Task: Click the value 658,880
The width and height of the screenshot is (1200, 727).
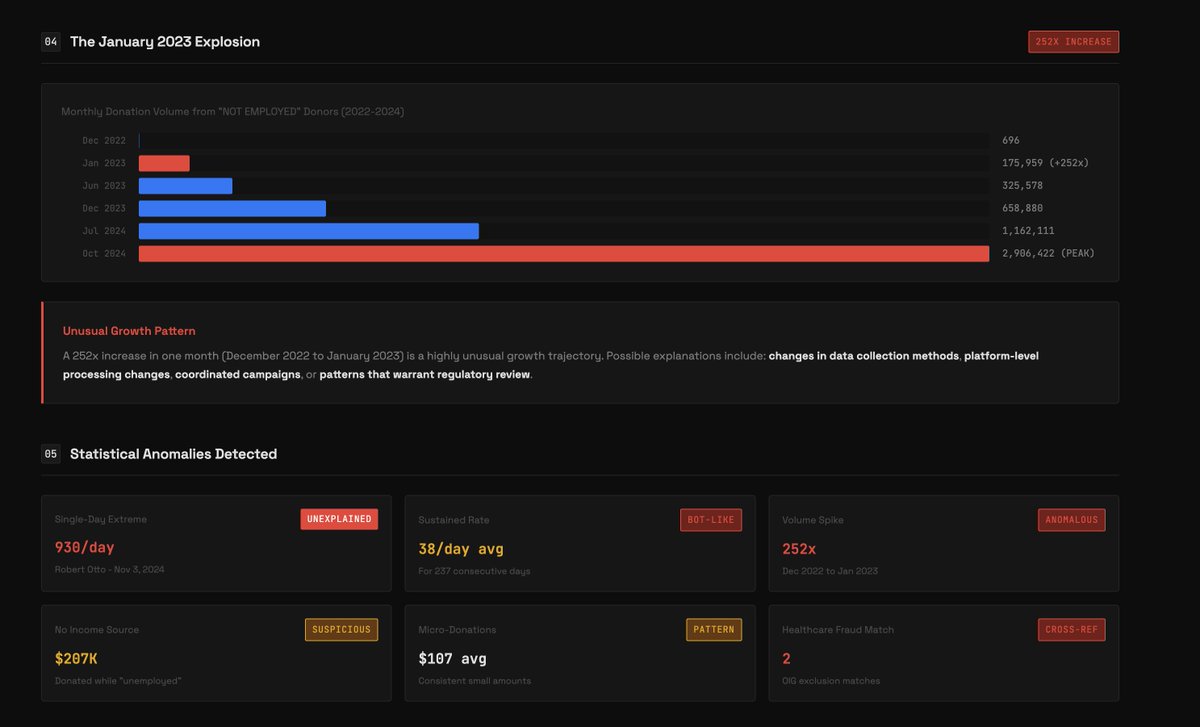Action: [1023, 208]
